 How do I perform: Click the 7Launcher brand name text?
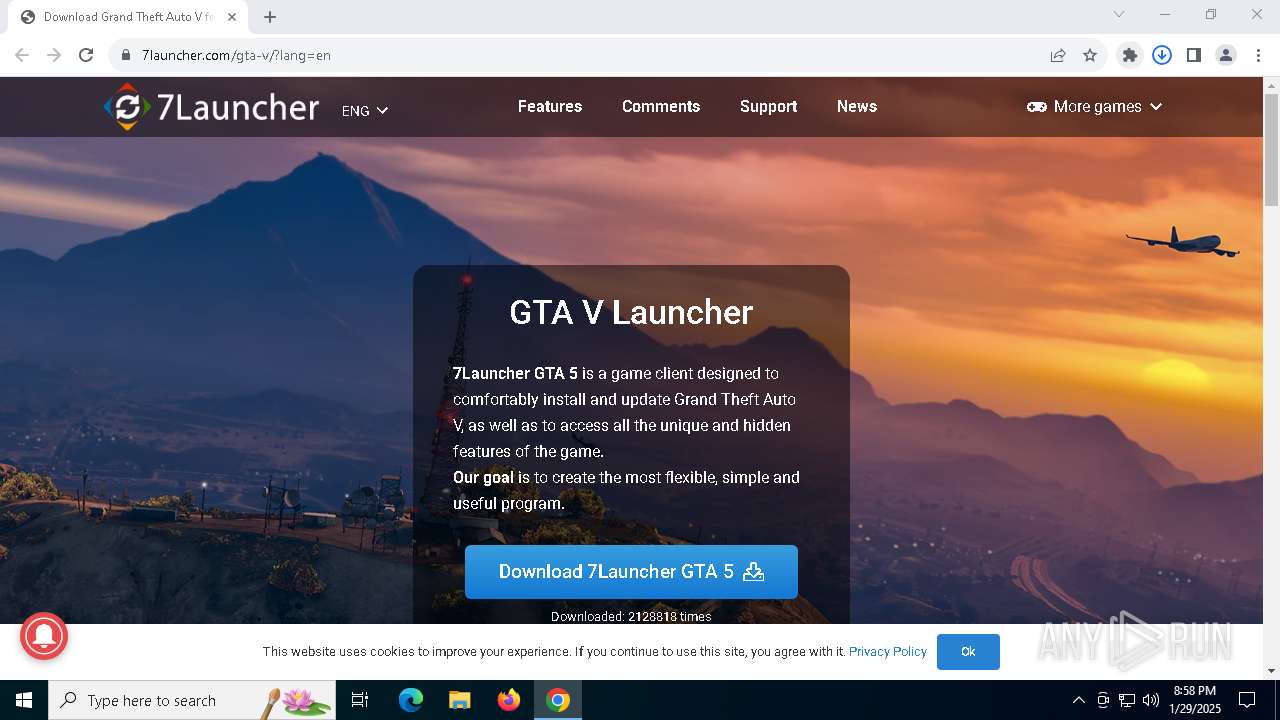coord(238,107)
